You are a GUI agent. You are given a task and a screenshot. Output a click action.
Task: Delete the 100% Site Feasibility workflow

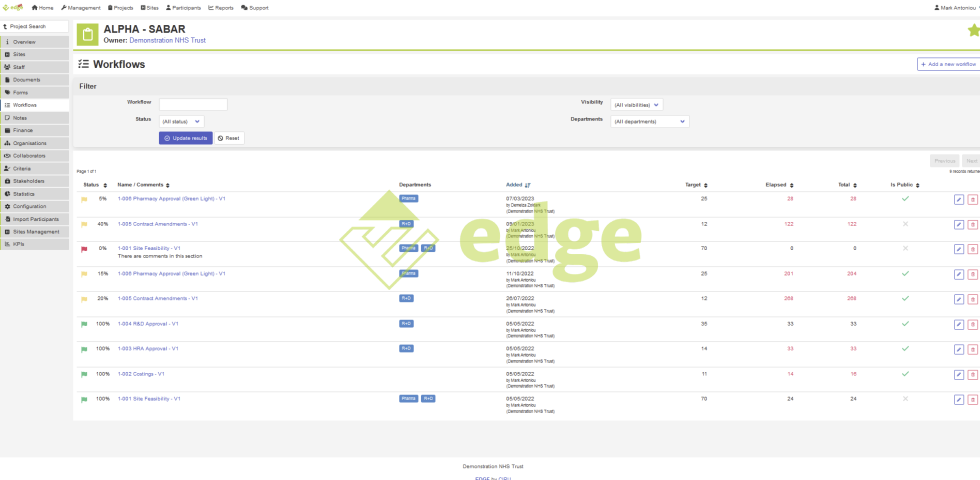pos(972,399)
